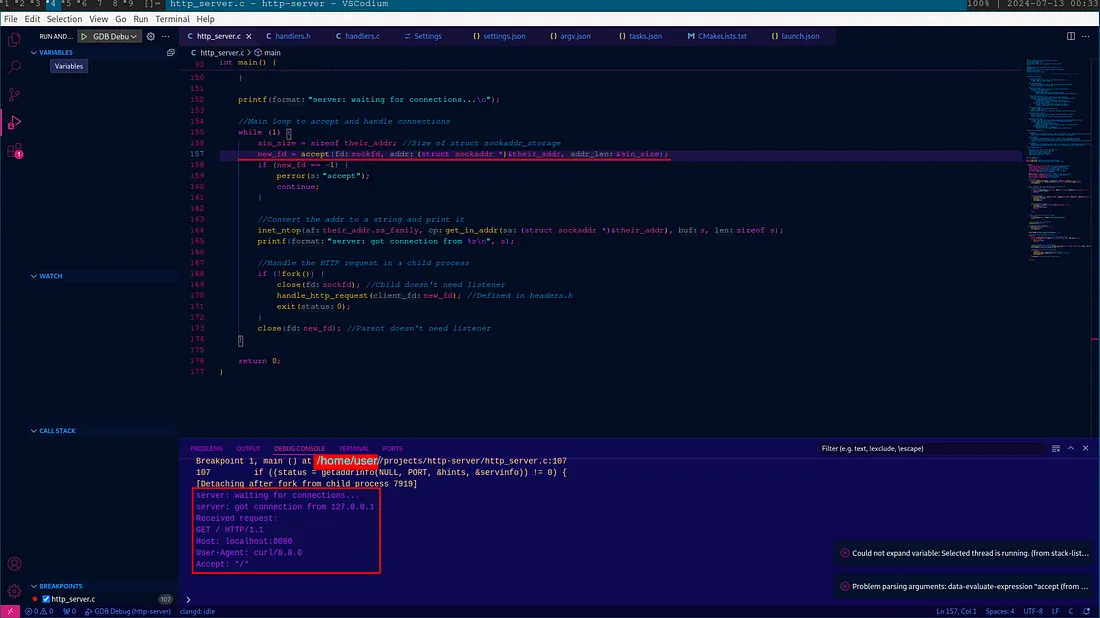Show the Ports panel tab

pos(392,449)
